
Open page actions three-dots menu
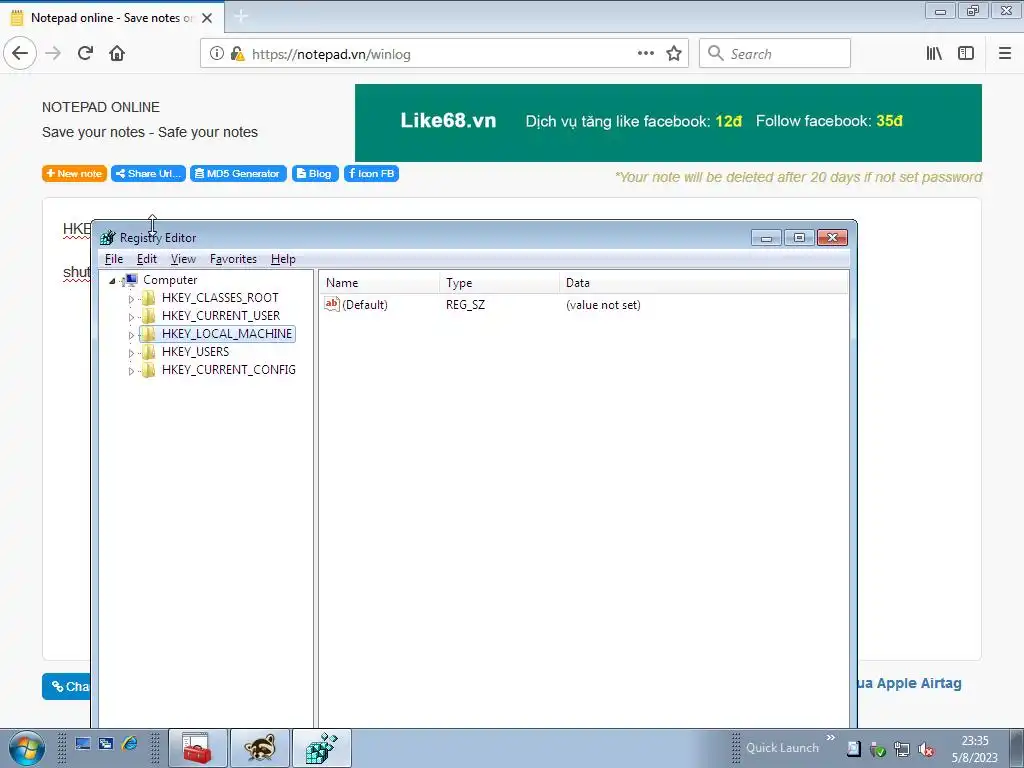click(x=645, y=54)
